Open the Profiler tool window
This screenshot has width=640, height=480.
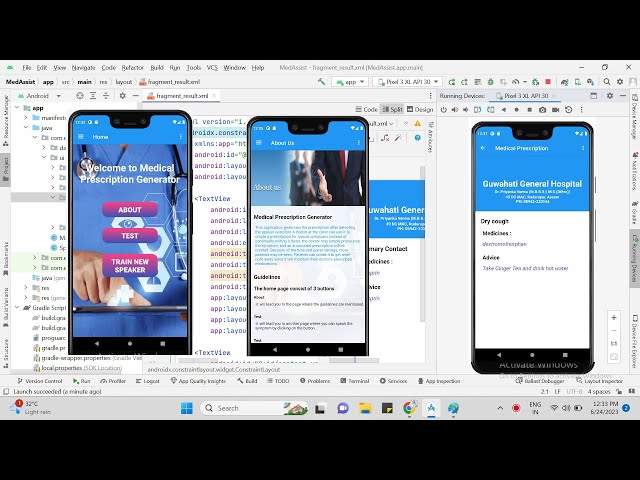(x=113, y=381)
